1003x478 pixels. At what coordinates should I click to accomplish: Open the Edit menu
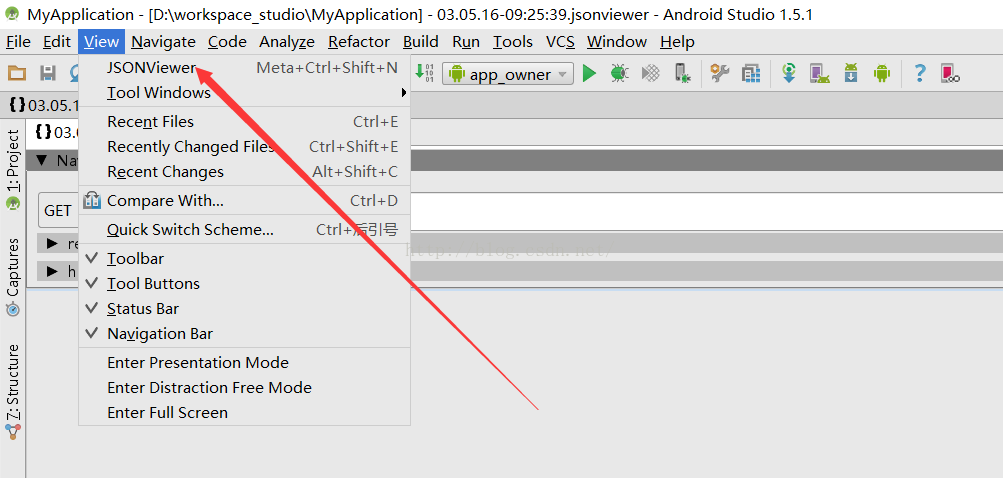click(57, 42)
